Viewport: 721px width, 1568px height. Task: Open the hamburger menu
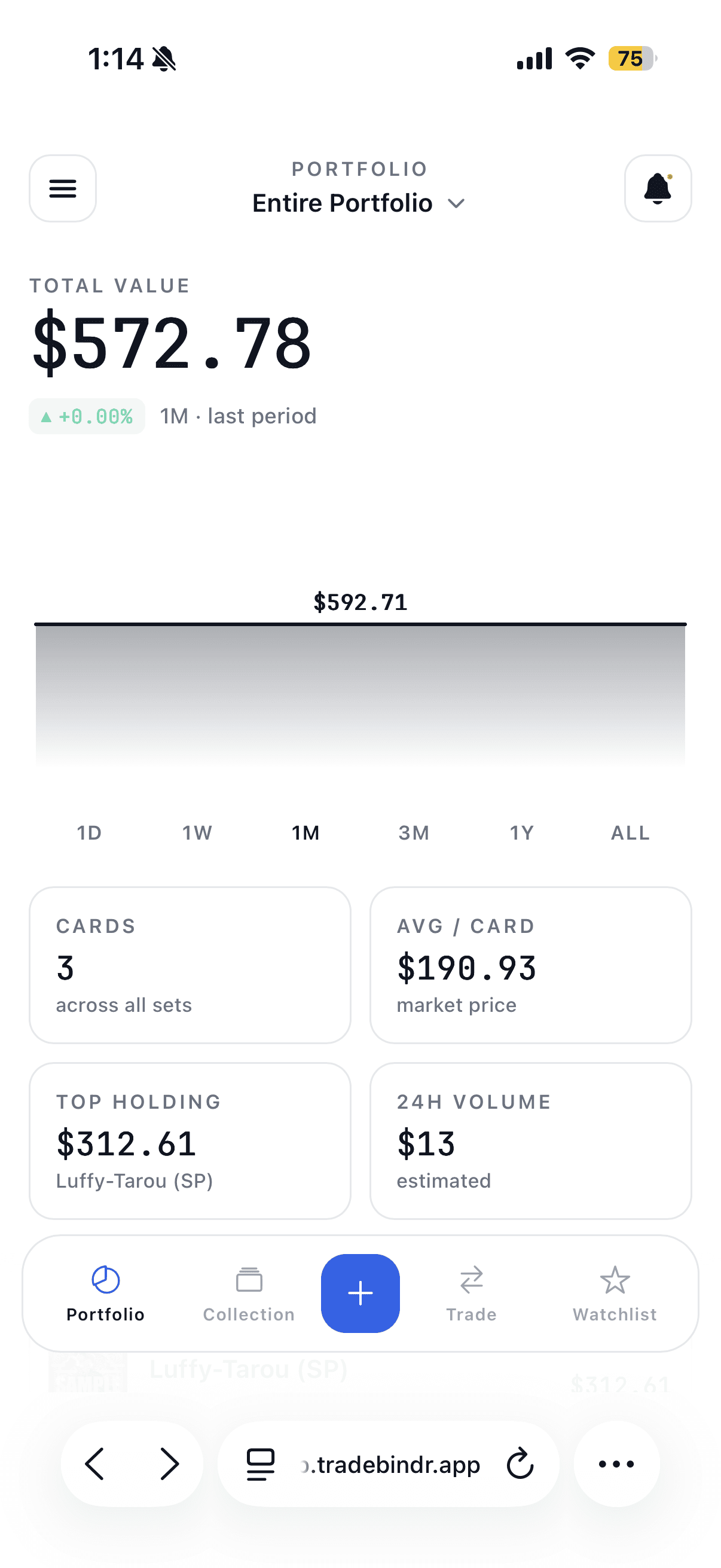(x=63, y=188)
